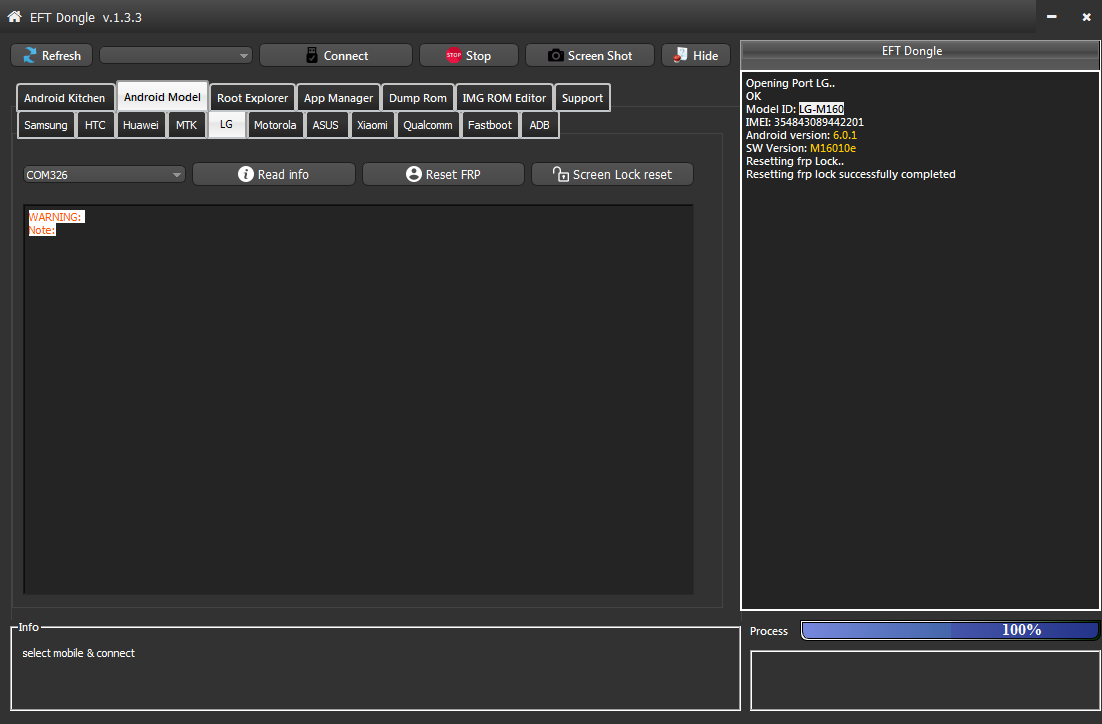The width and height of the screenshot is (1102, 724).
Task: Close the EFT Dongle window
Action: [x=1086, y=17]
